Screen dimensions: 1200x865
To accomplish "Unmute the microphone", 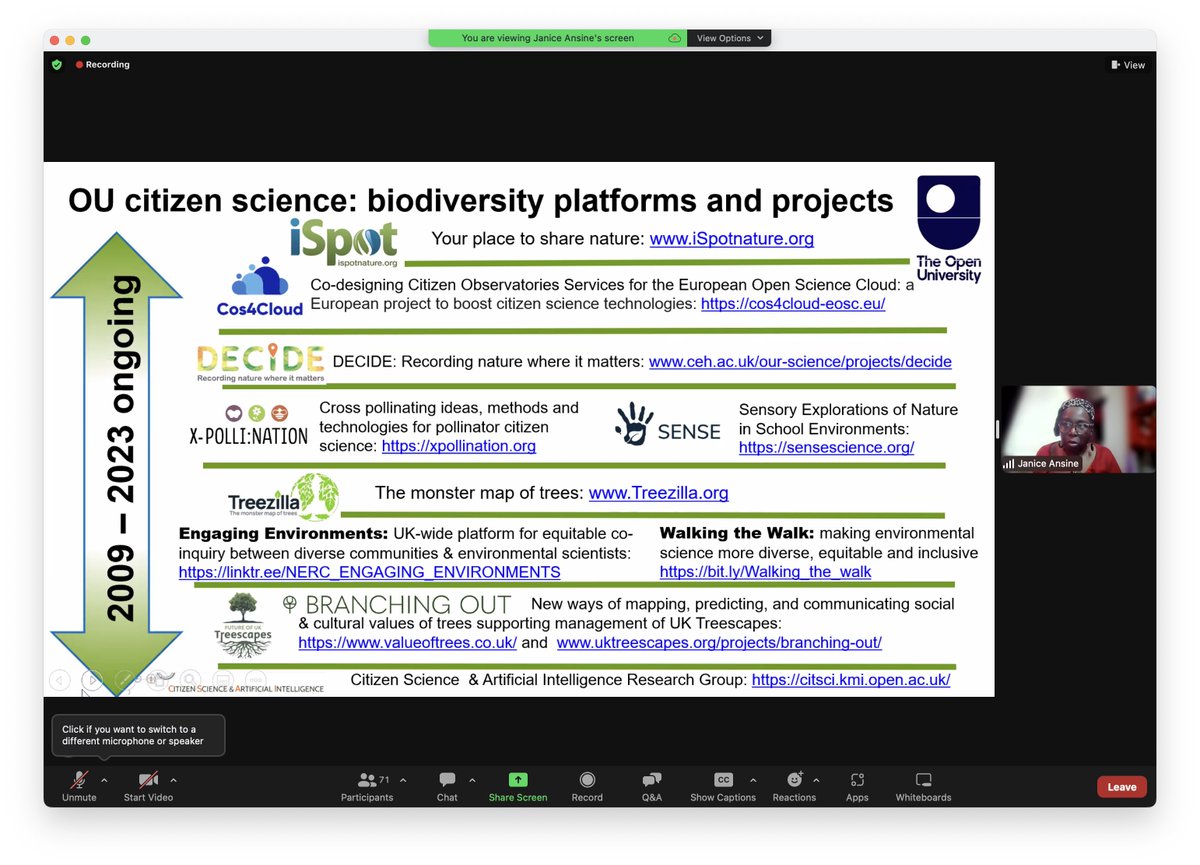I will point(78,785).
